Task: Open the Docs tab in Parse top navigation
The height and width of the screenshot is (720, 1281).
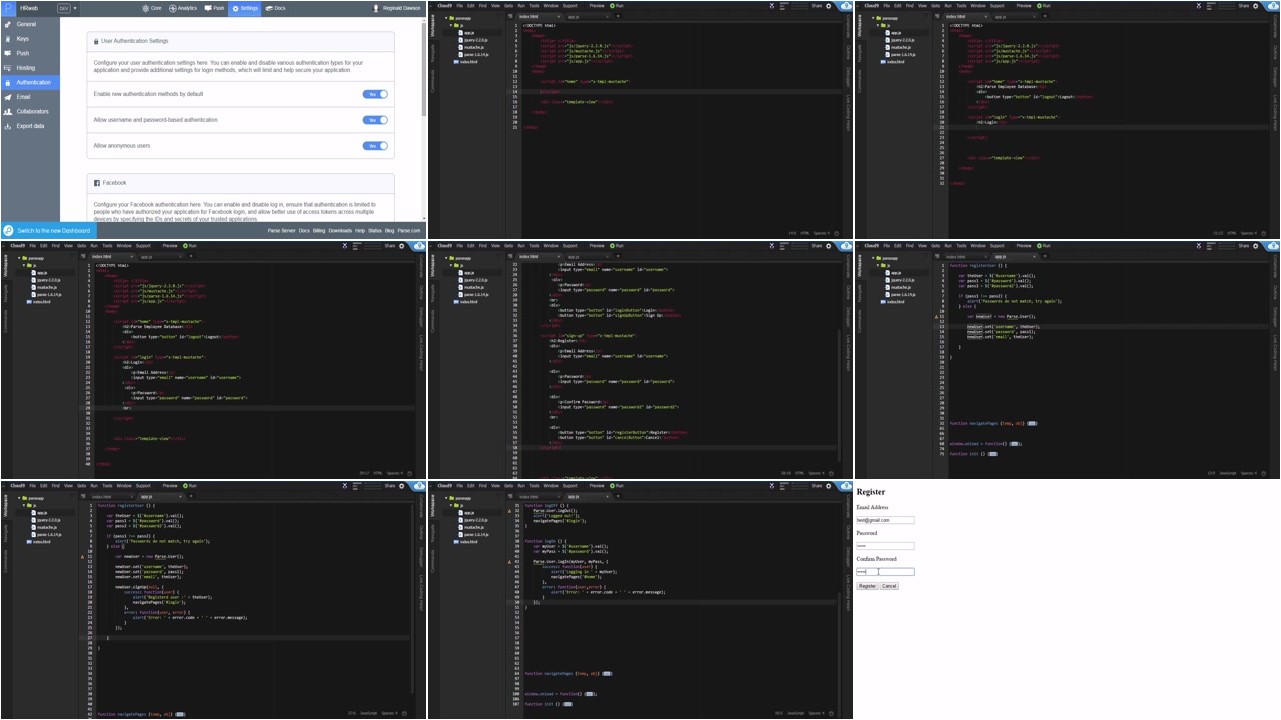Action: pos(275,7)
